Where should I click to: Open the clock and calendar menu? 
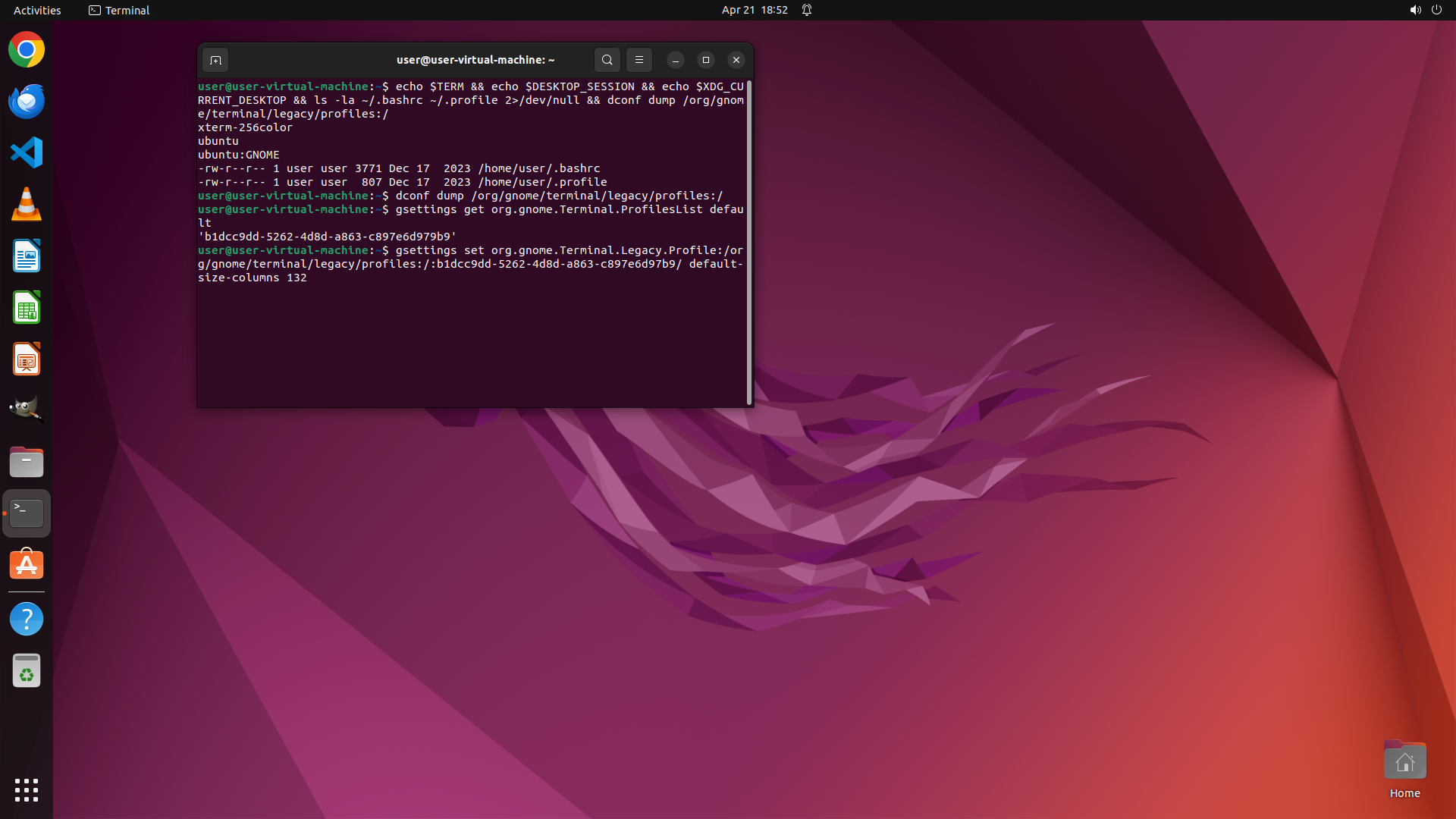click(x=754, y=10)
